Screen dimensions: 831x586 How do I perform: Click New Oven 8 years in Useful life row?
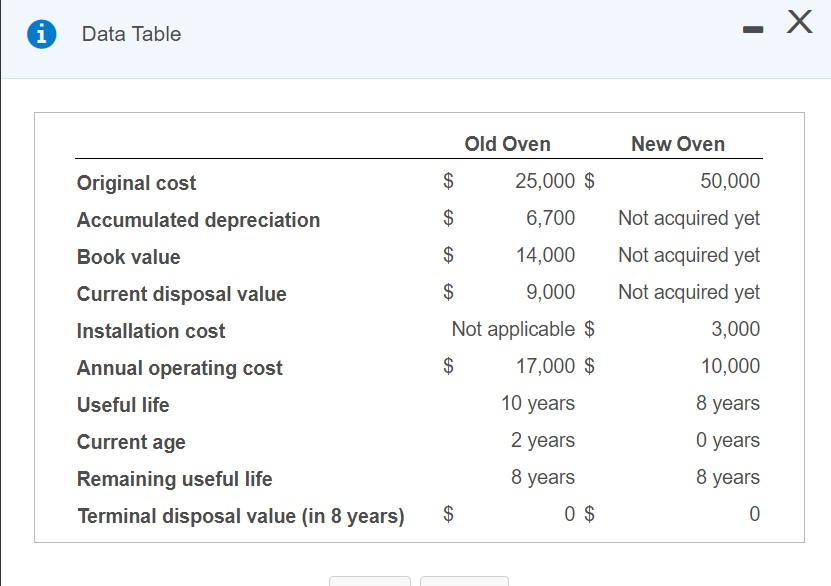click(x=728, y=403)
